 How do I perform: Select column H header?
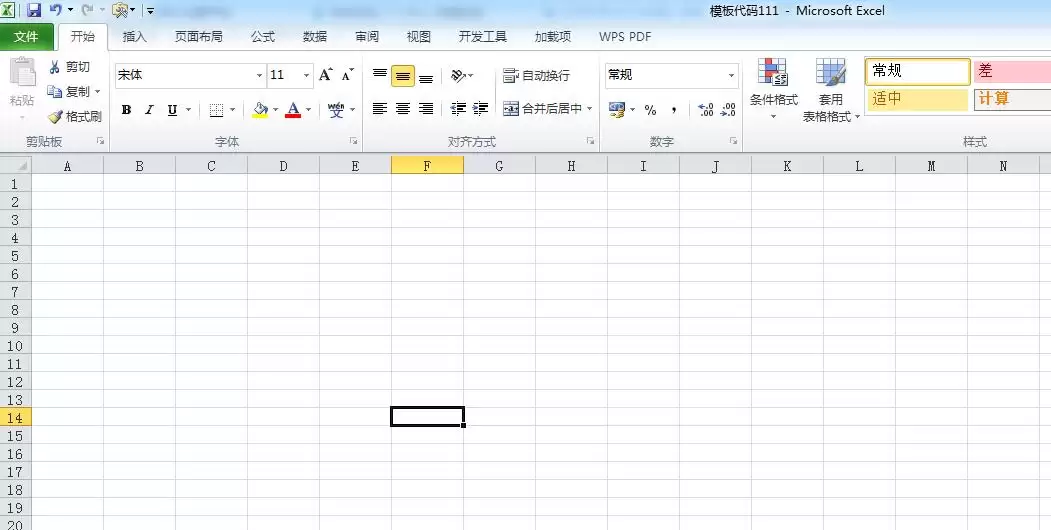click(x=571, y=166)
